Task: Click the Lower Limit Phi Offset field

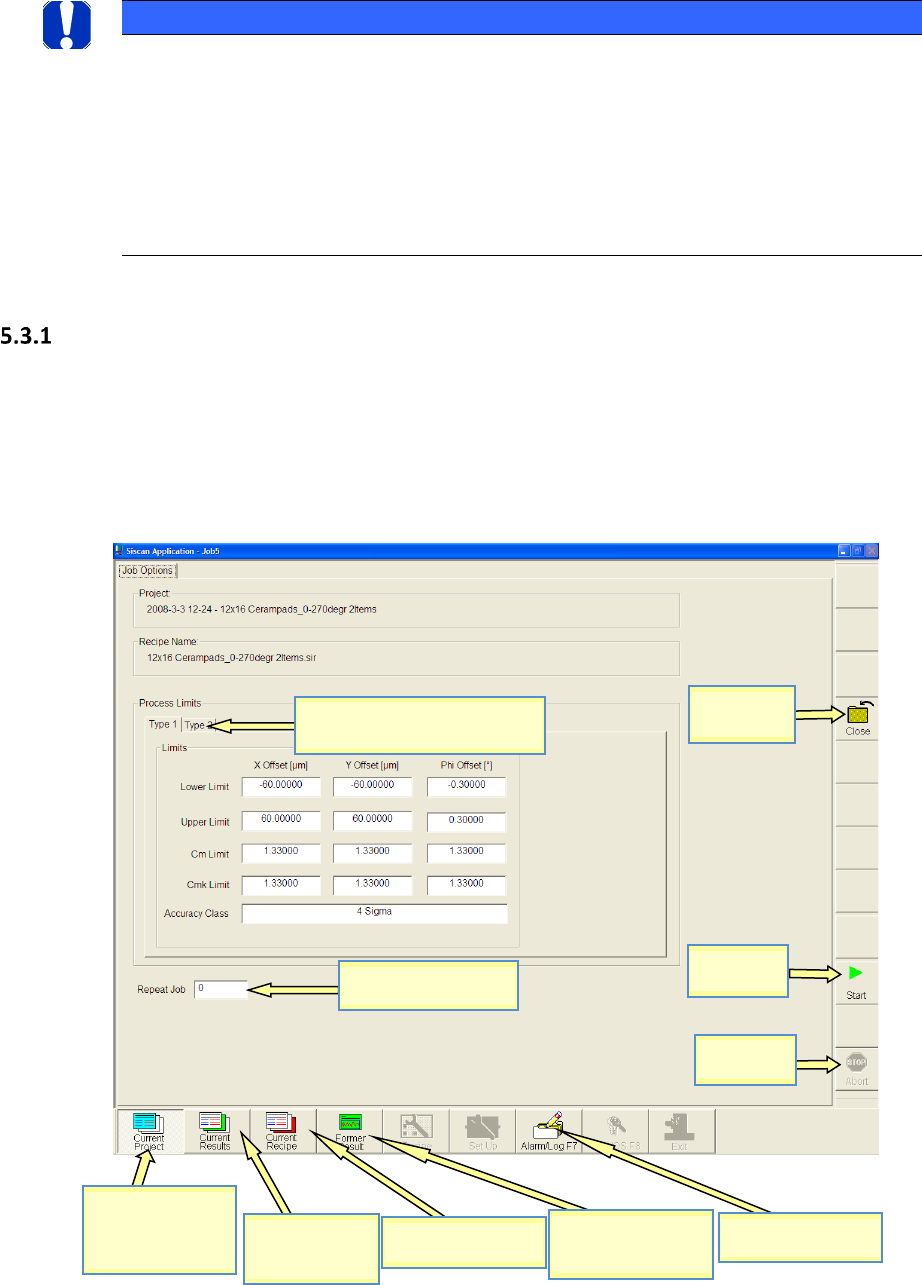Action: coord(466,786)
